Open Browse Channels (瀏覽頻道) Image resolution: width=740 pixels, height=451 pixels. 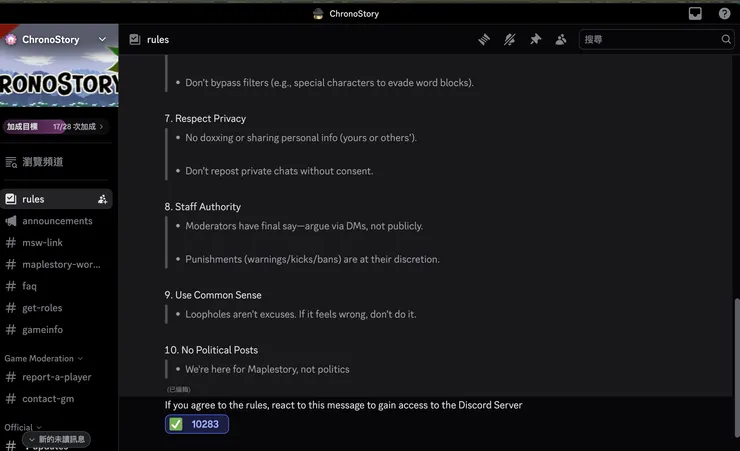42,162
